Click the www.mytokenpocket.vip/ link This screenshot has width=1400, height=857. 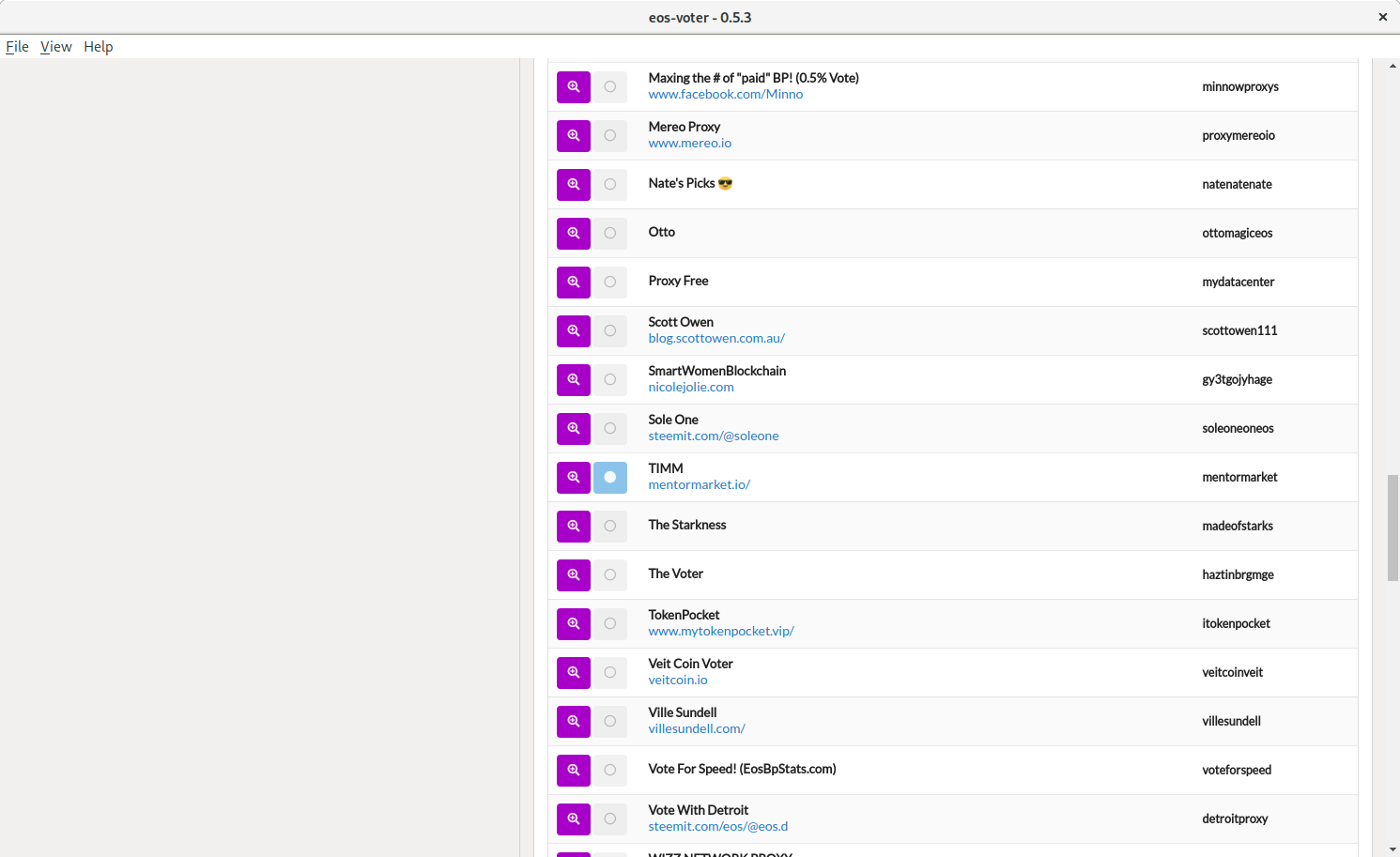tap(720, 632)
